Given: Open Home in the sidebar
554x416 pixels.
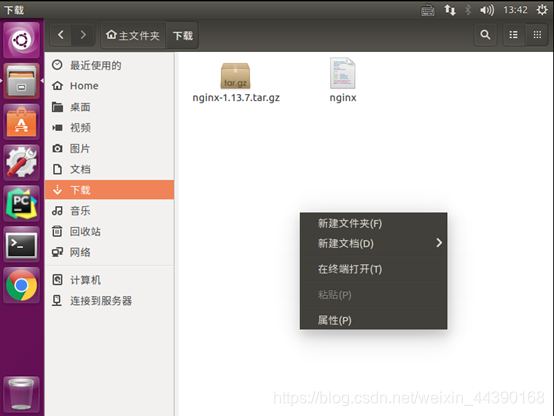Looking at the screenshot, I should coord(110,86).
